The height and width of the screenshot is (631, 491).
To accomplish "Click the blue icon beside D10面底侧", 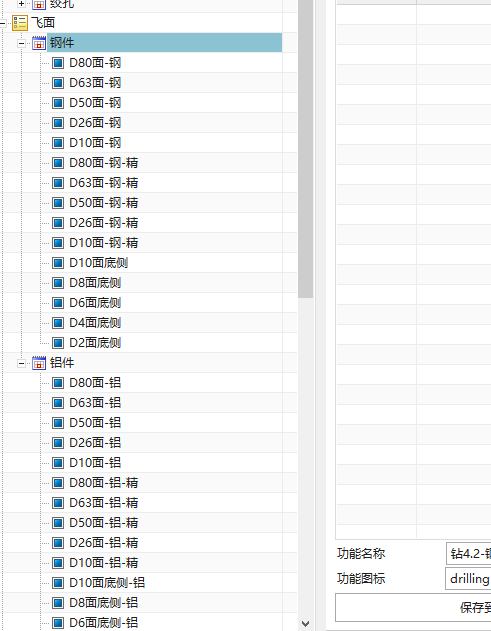I will (x=58, y=263).
